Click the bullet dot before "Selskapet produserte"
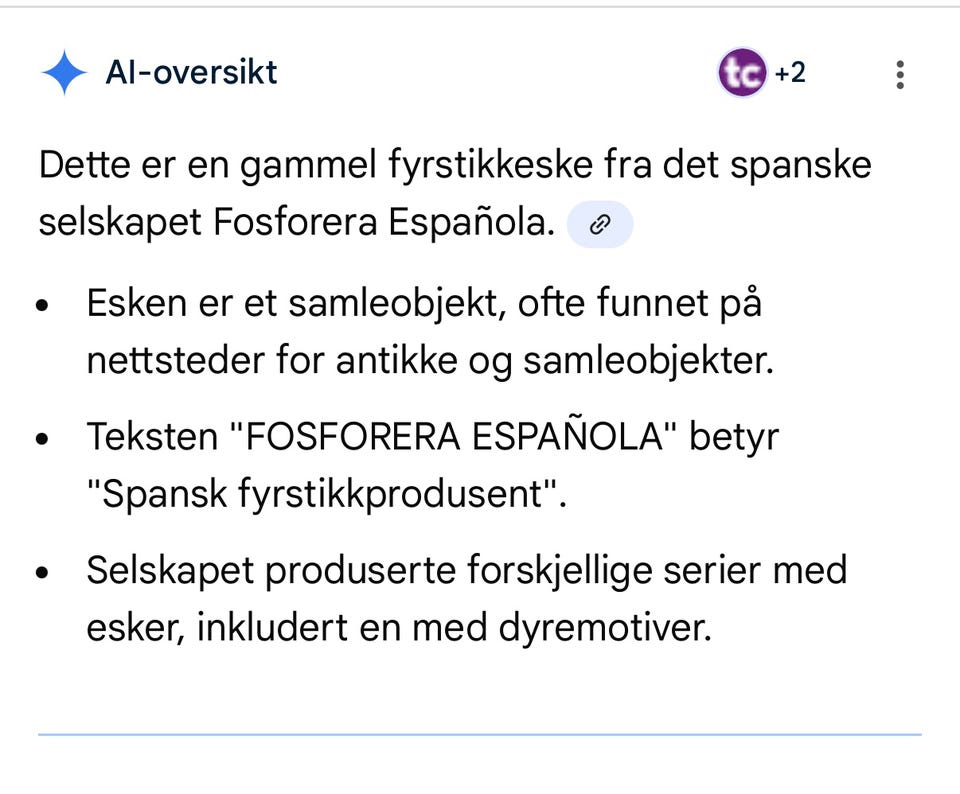This screenshot has width=960, height=794. [42, 572]
